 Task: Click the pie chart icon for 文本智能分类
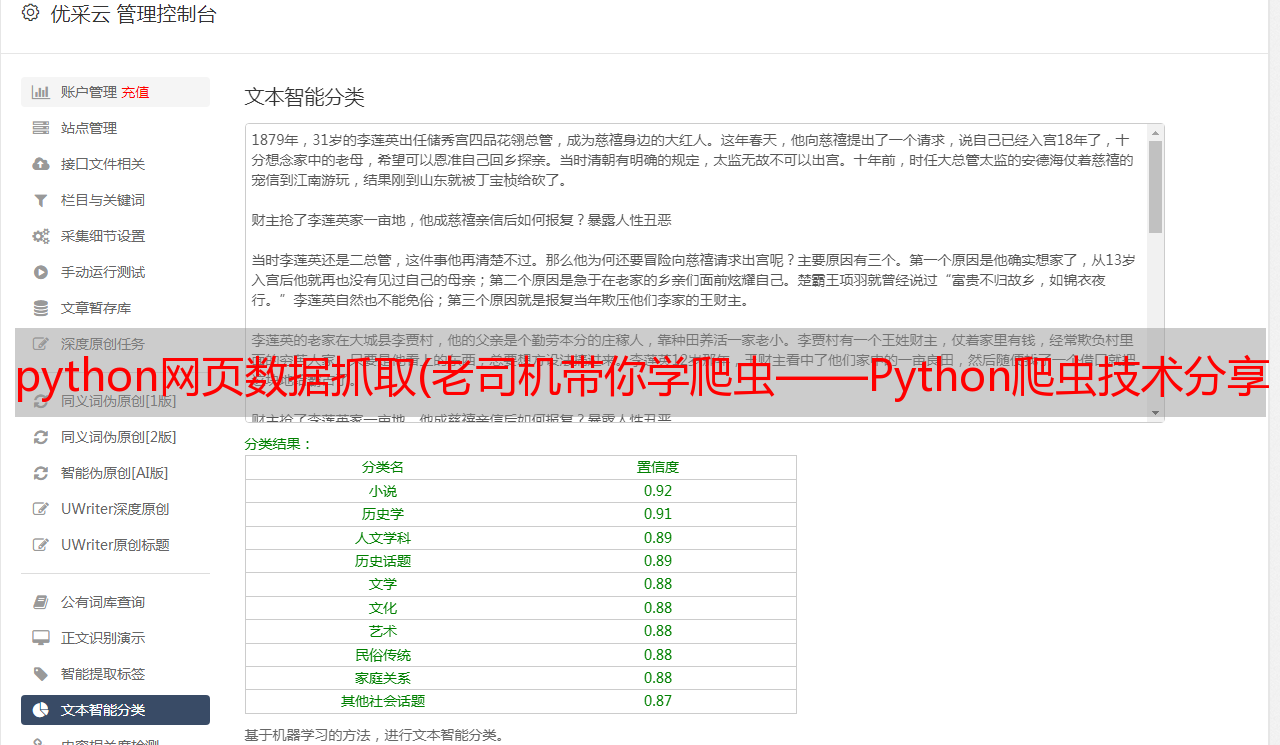(41, 710)
